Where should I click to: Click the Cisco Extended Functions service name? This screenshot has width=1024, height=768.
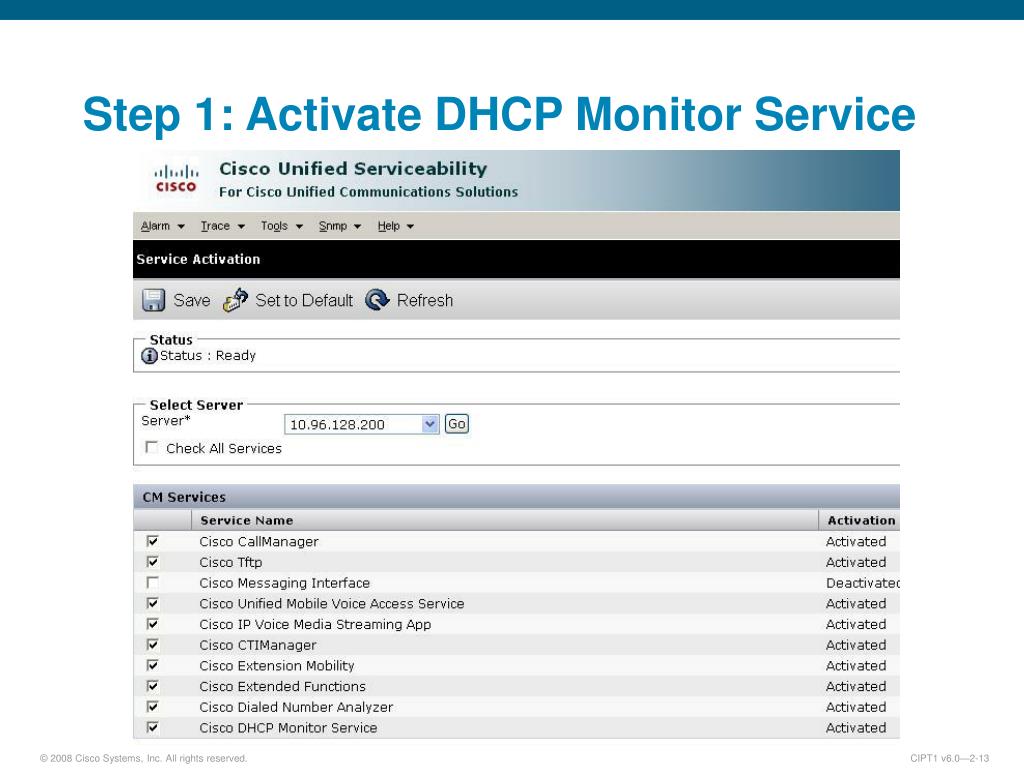(x=283, y=686)
